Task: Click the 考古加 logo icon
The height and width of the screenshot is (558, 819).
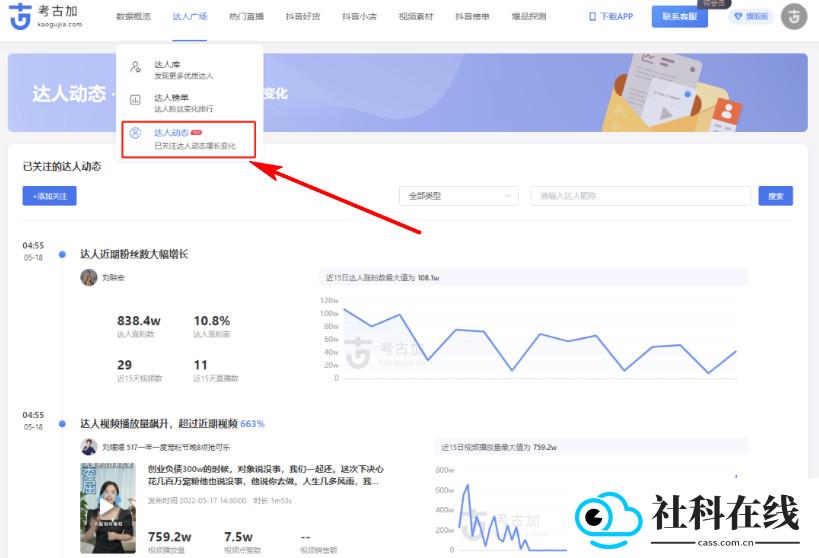Action: [20, 16]
